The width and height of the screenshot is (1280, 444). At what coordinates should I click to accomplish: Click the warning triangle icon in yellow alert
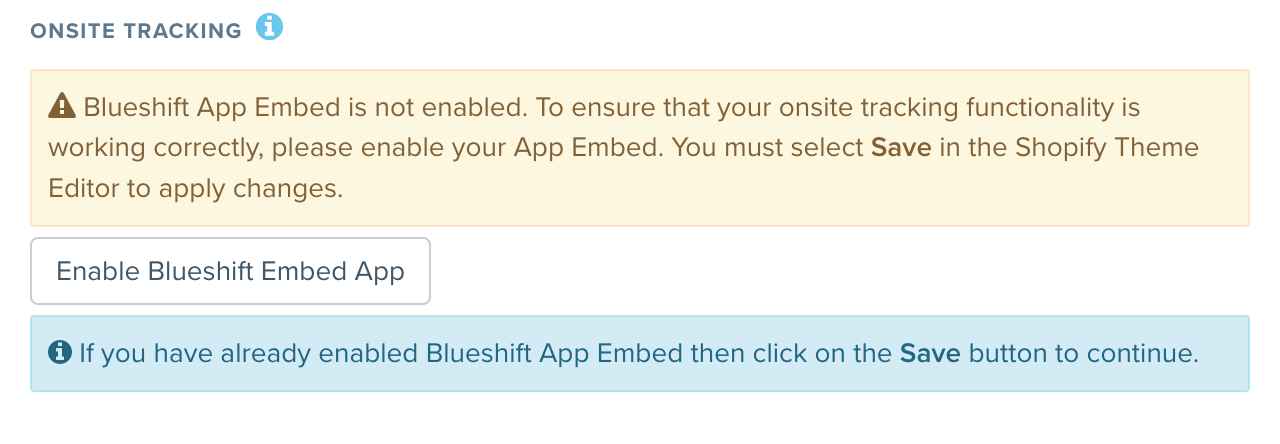click(x=62, y=105)
